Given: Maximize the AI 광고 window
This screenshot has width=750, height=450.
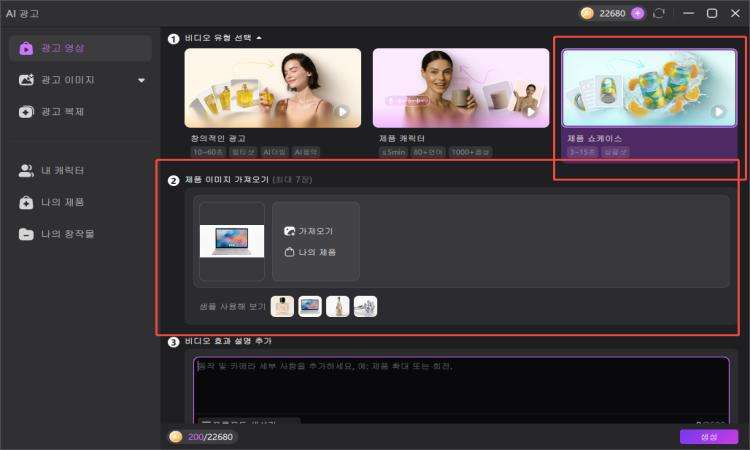Looking at the screenshot, I should click(712, 13).
